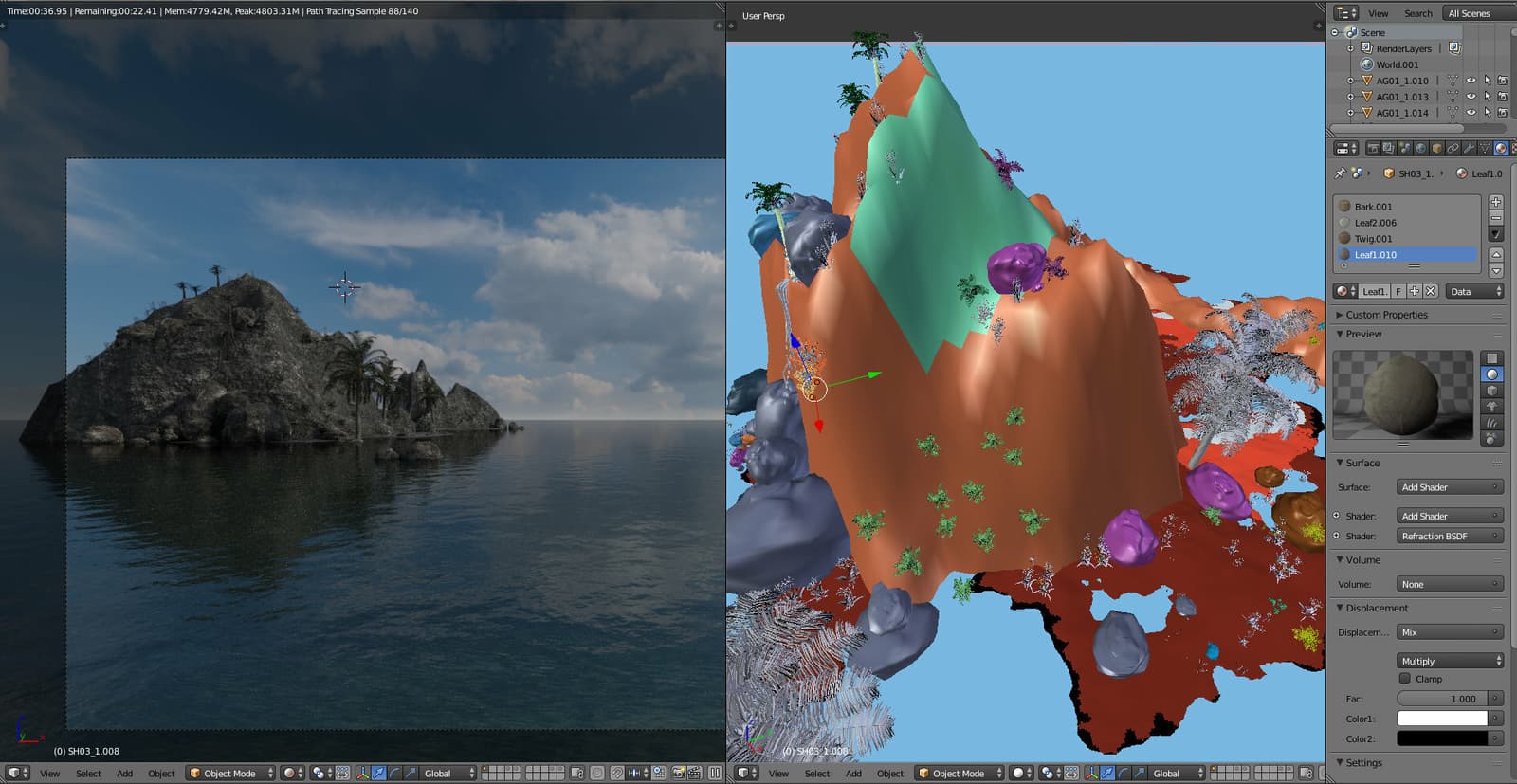The height and width of the screenshot is (784, 1517).
Task: Toggle fake user F button for Leaf1
Action: (x=1398, y=291)
